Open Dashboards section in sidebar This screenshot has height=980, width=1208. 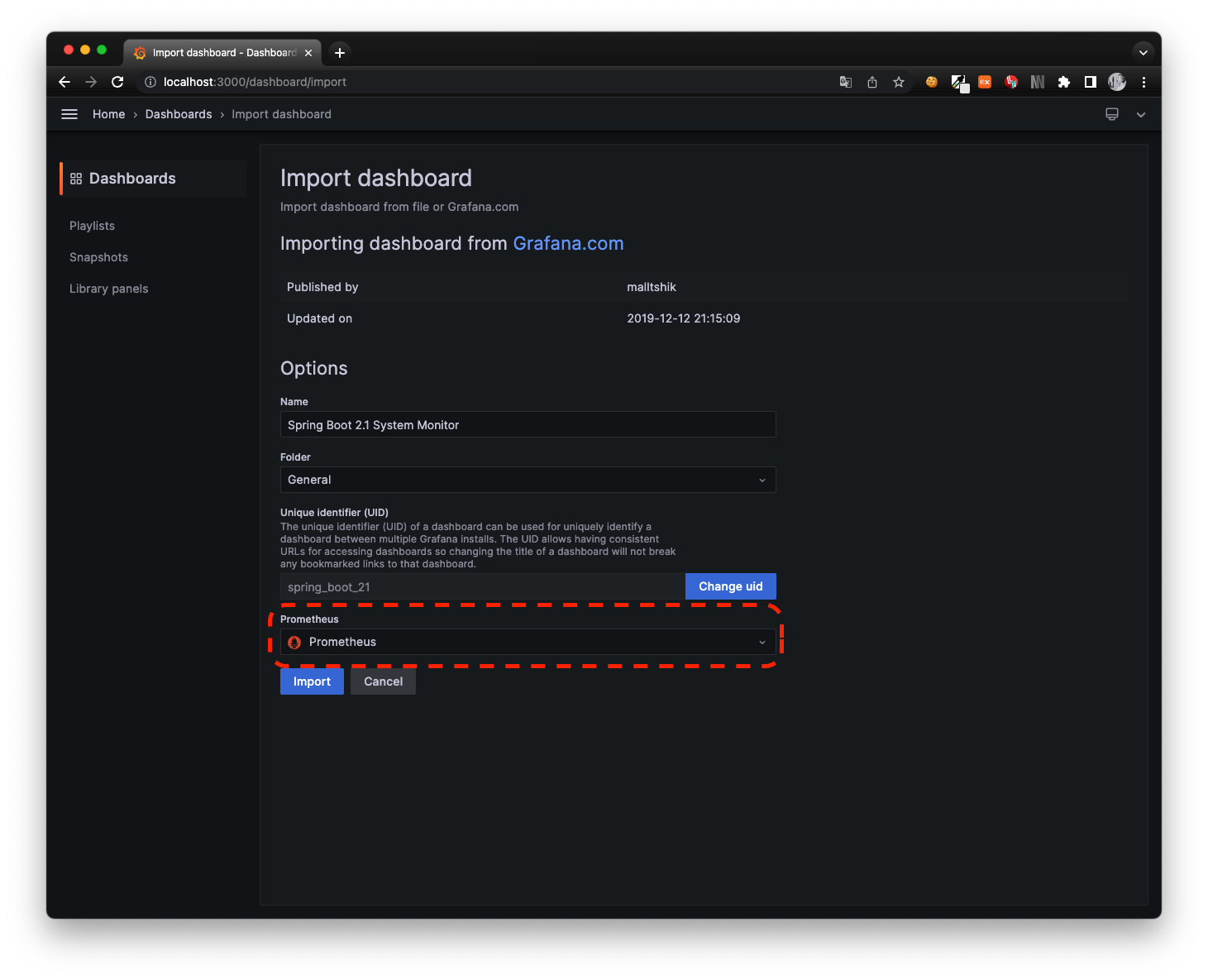153,179
